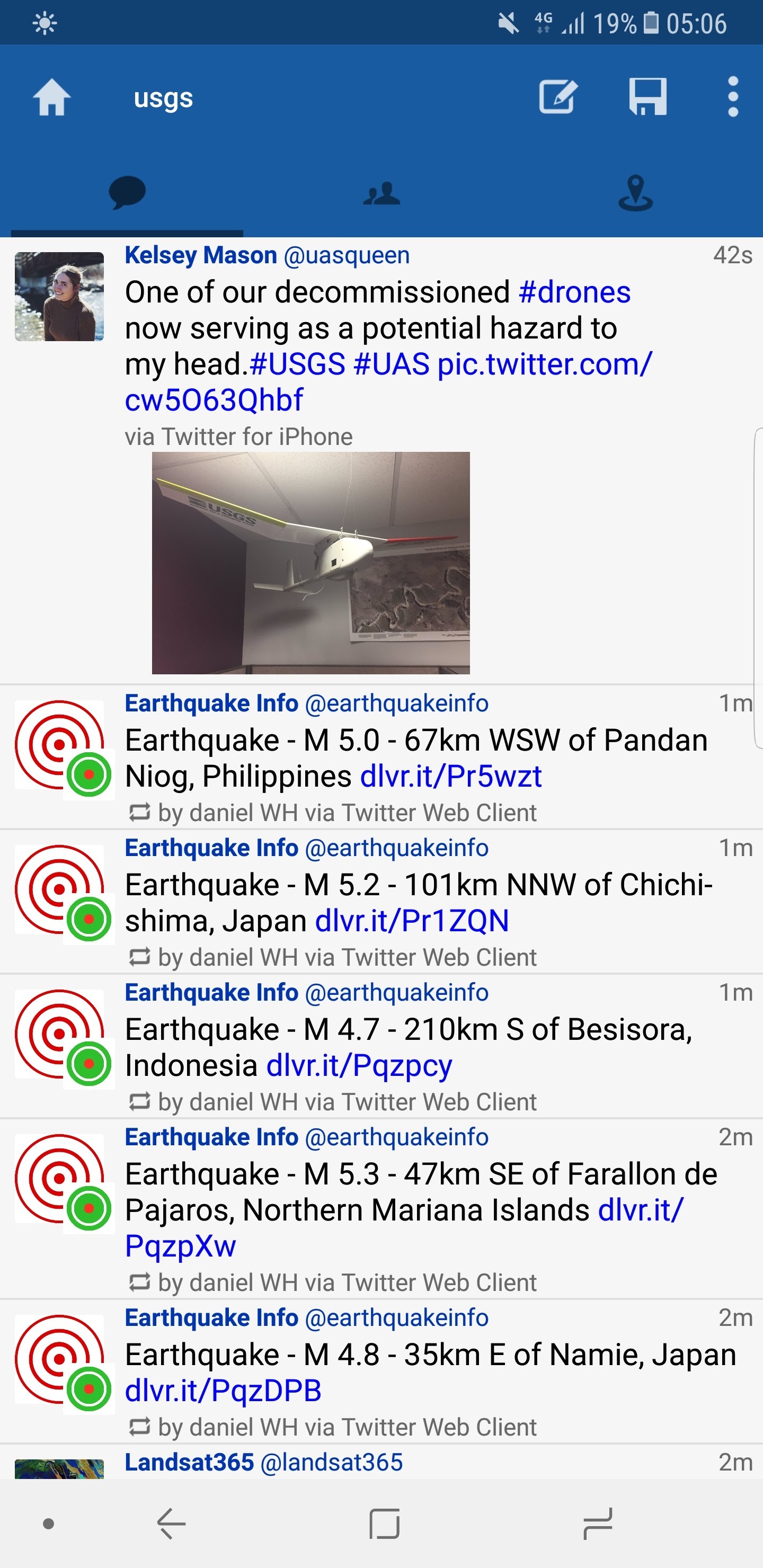Open the three-dot overflow menu
The image size is (763, 1568).
pos(733,97)
